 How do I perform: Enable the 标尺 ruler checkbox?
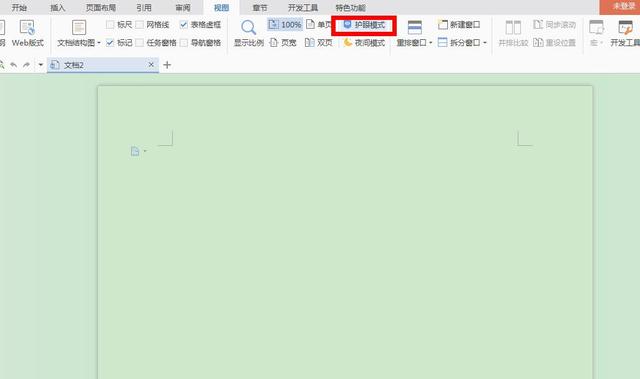click(110, 25)
